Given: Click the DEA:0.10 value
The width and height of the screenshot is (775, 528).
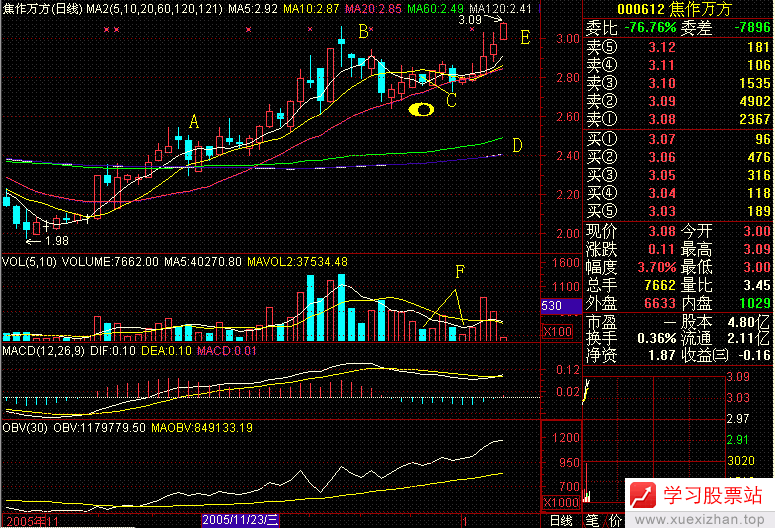Looking at the screenshot, I should pyautogui.click(x=167, y=351).
